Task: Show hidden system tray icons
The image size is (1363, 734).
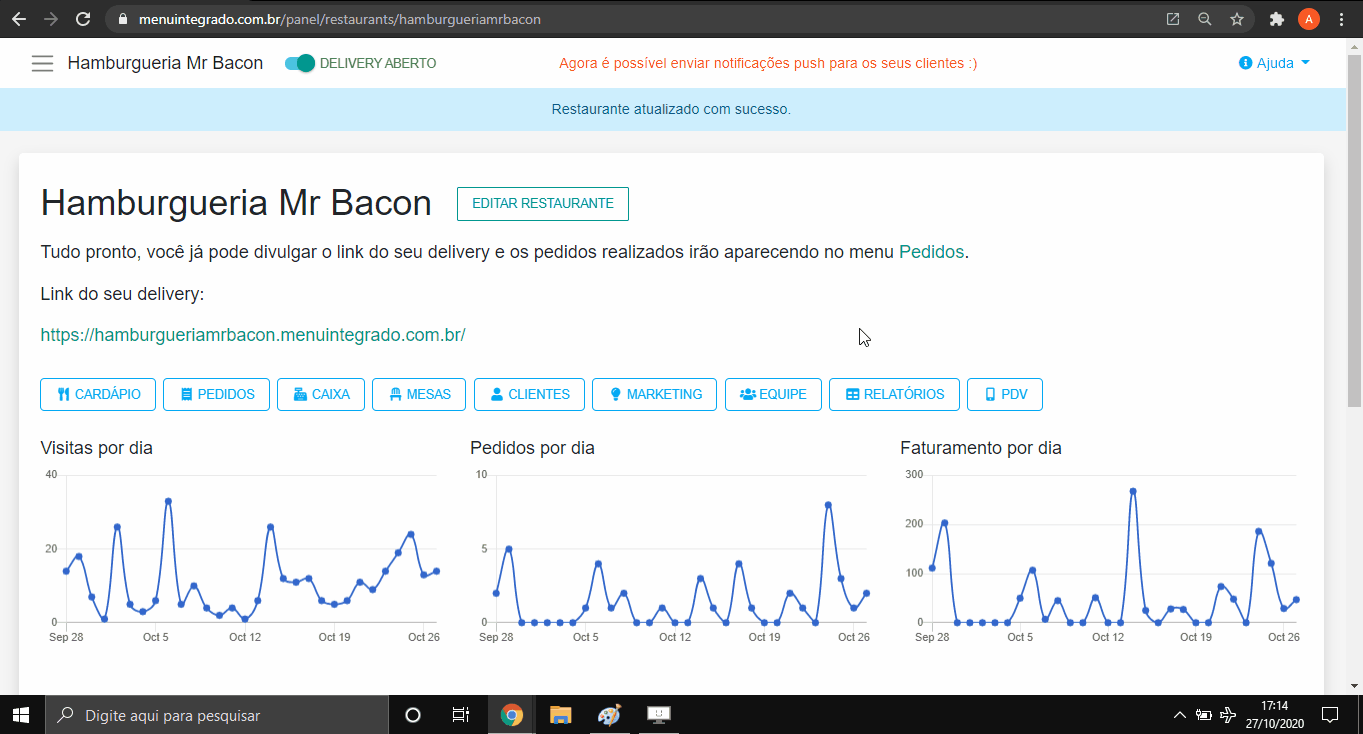Action: [1179, 714]
